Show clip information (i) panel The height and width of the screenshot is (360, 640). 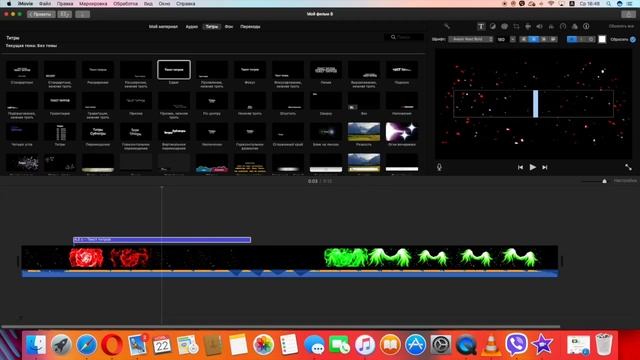click(586, 26)
